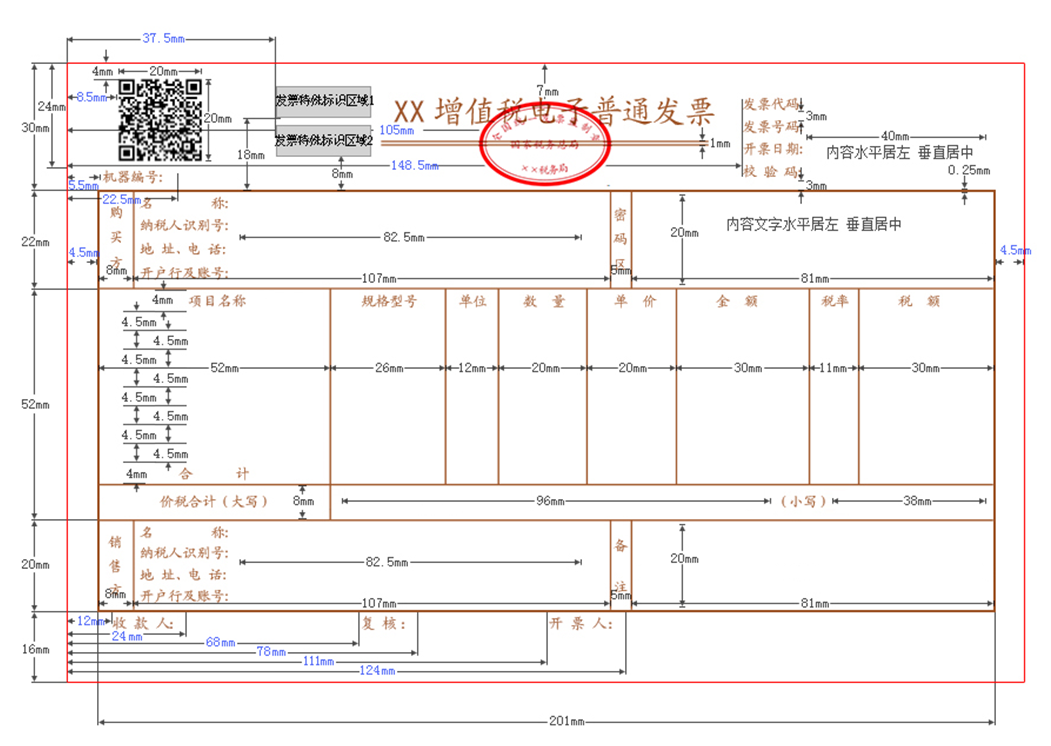The width and height of the screenshot is (1051, 746).
Task: Click the 项目名称 column header
Action: (219, 301)
